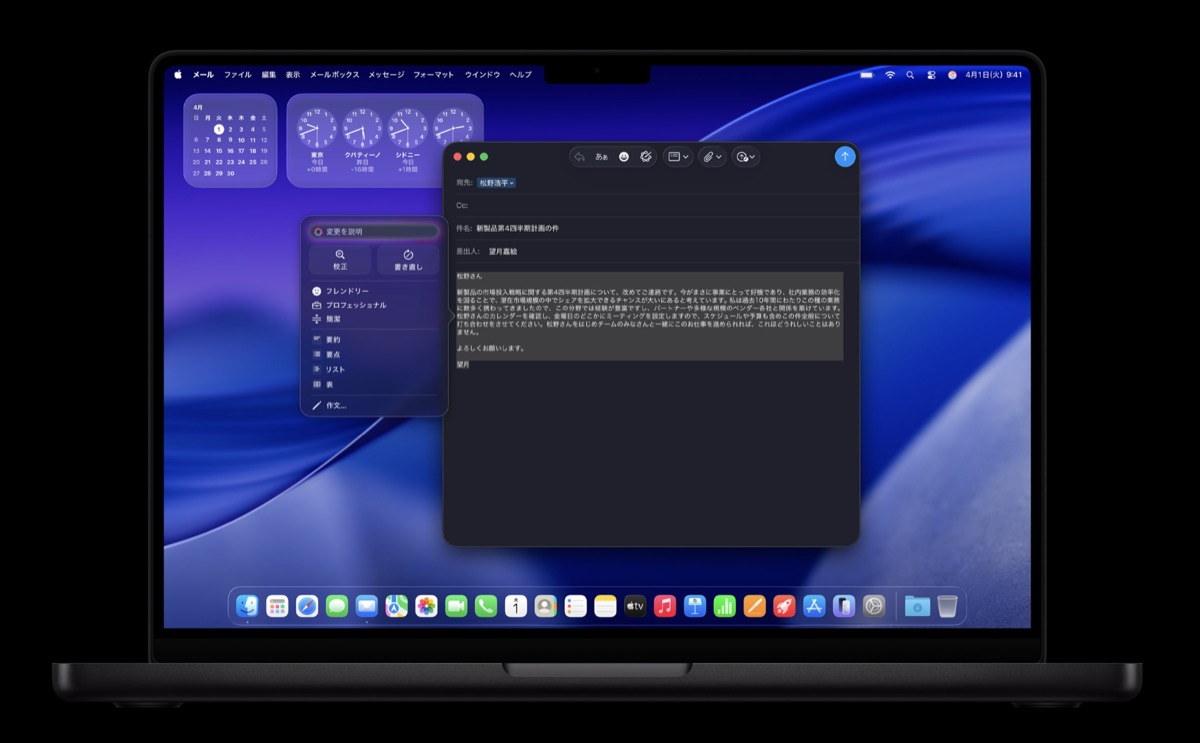Click the reply arrow icon in compose toolbar
Image resolution: width=1200 pixels, height=743 pixels.
(x=580, y=157)
